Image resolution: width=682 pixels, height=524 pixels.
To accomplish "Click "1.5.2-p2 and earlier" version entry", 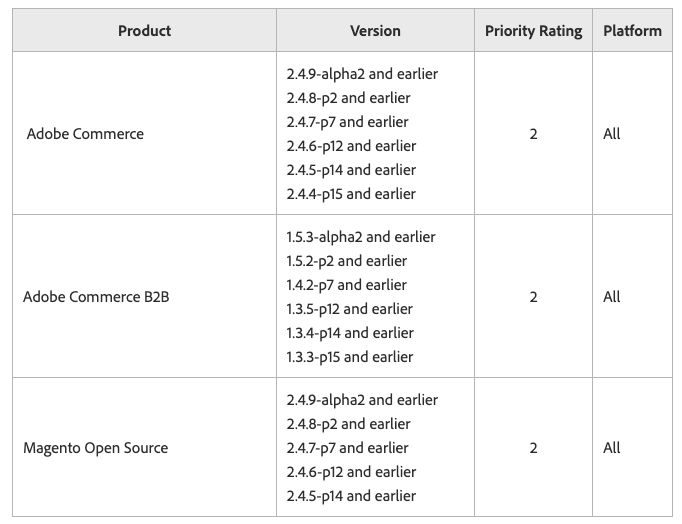I will pos(346,261).
